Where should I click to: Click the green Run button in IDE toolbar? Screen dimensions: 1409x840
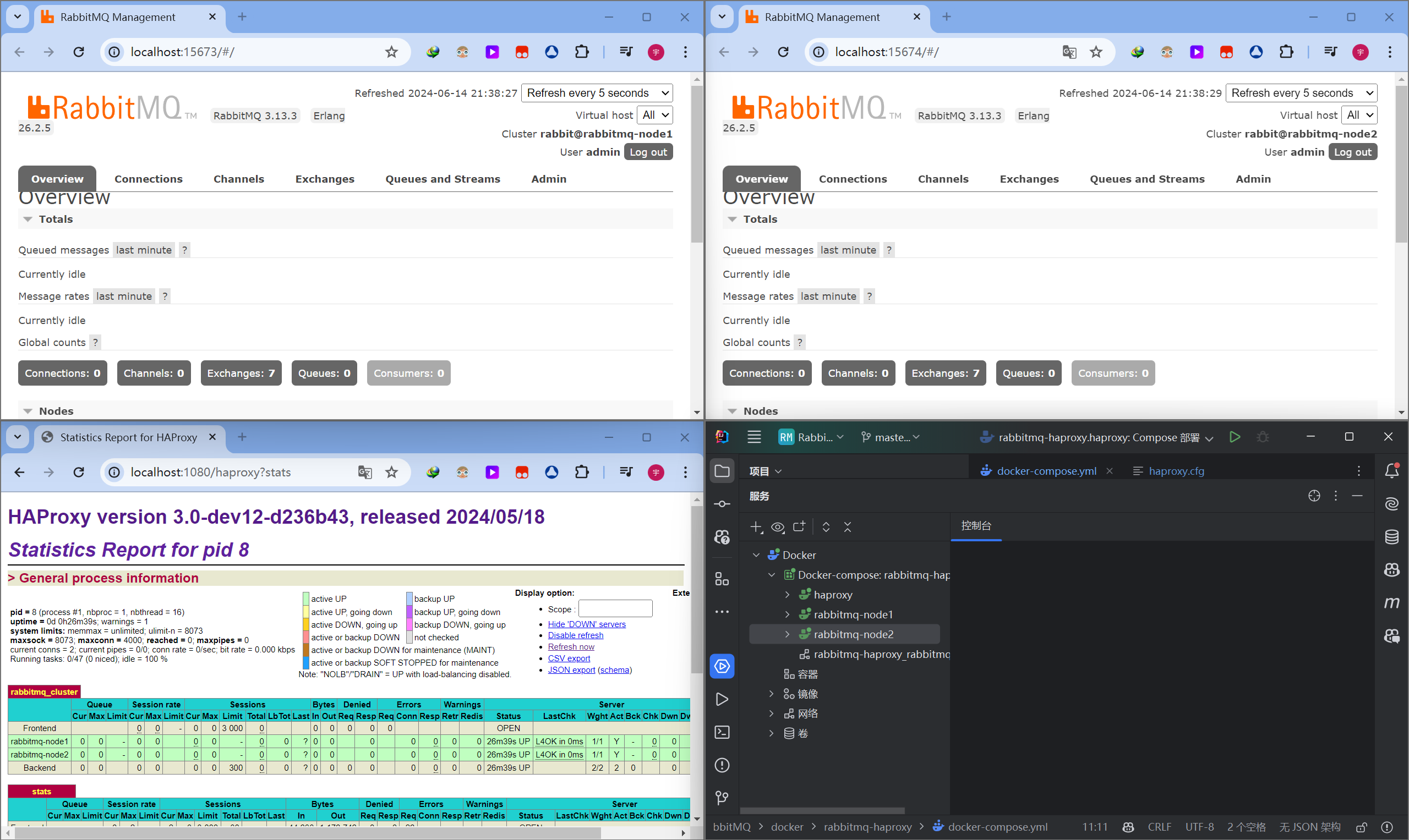pos(1235,437)
